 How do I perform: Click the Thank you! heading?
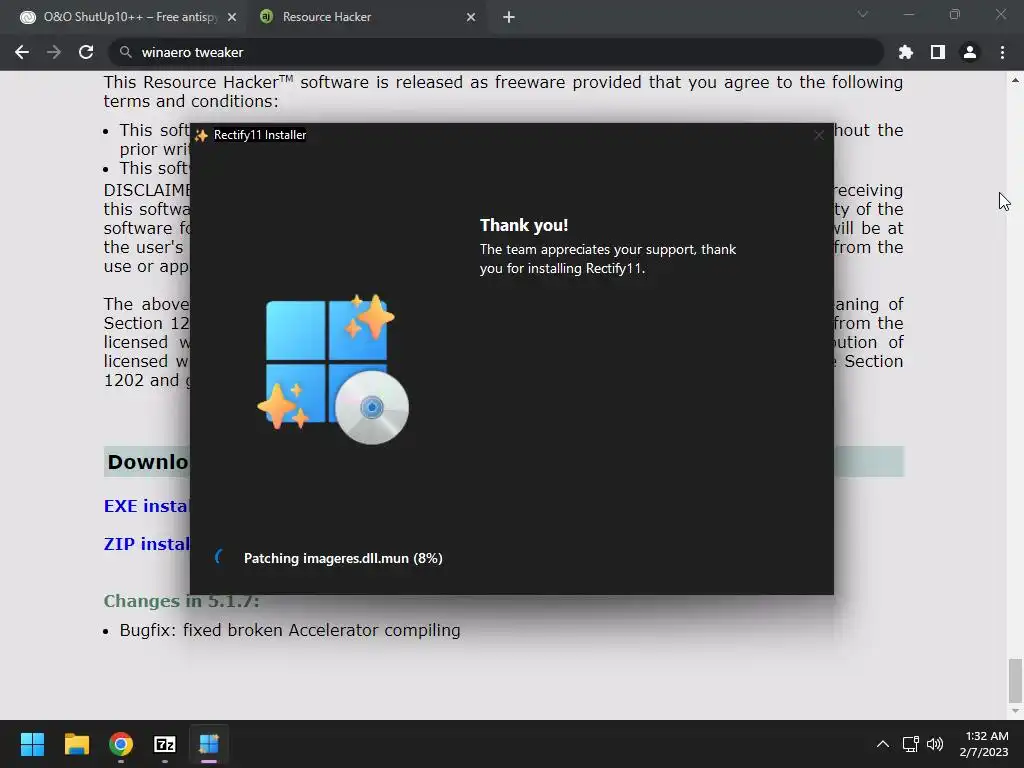point(524,225)
